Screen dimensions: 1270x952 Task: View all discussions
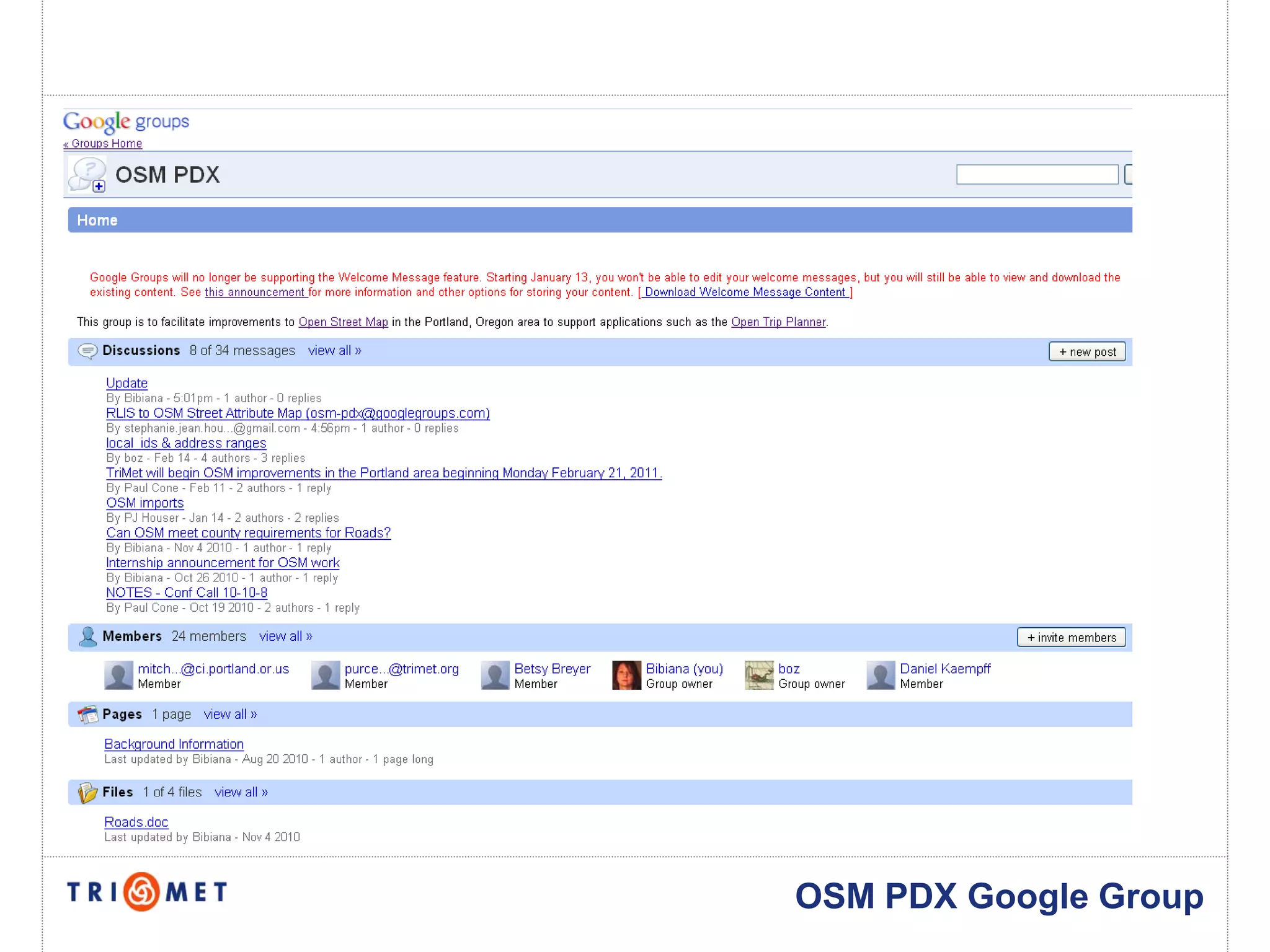tap(334, 351)
